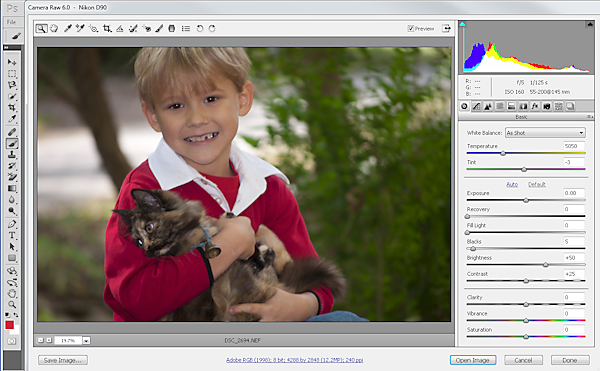Click the zoom in plus button
Image resolution: width=600 pixels, height=371 pixels.
[49, 340]
